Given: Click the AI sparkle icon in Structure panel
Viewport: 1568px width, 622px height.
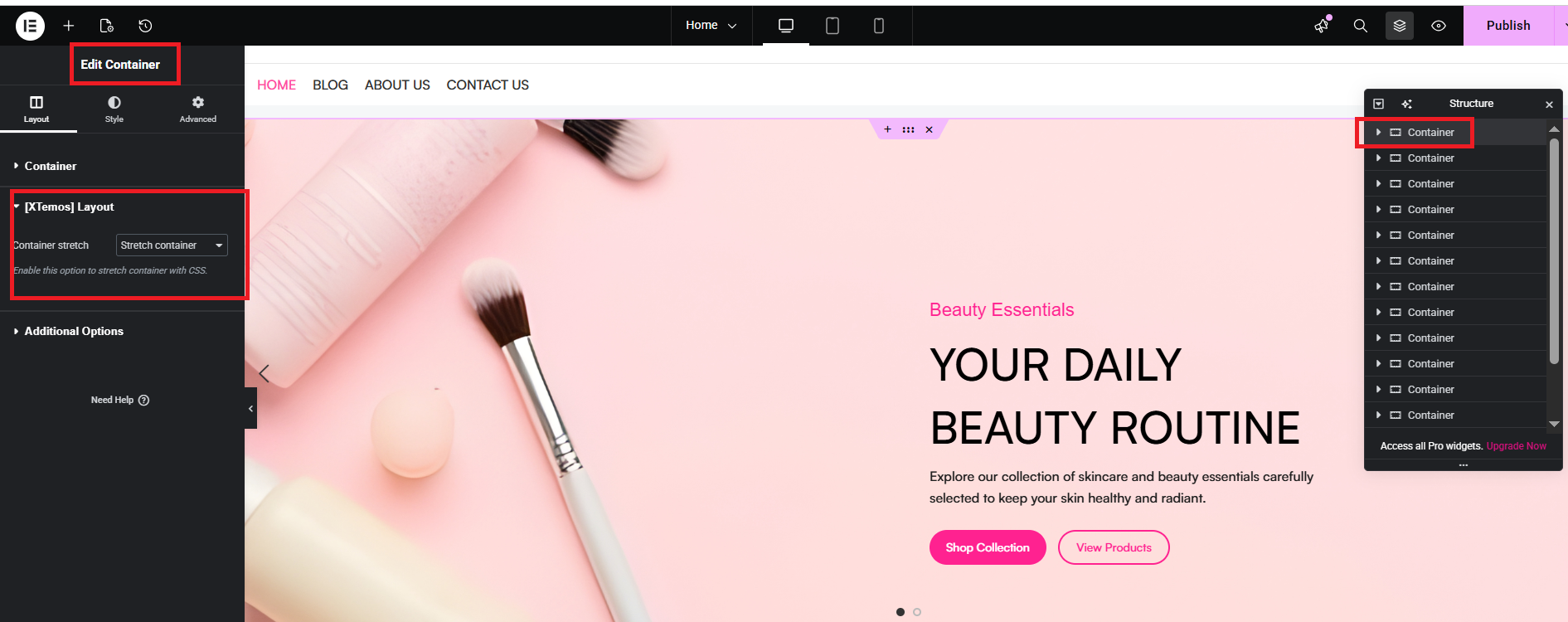Looking at the screenshot, I should tap(1406, 104).
